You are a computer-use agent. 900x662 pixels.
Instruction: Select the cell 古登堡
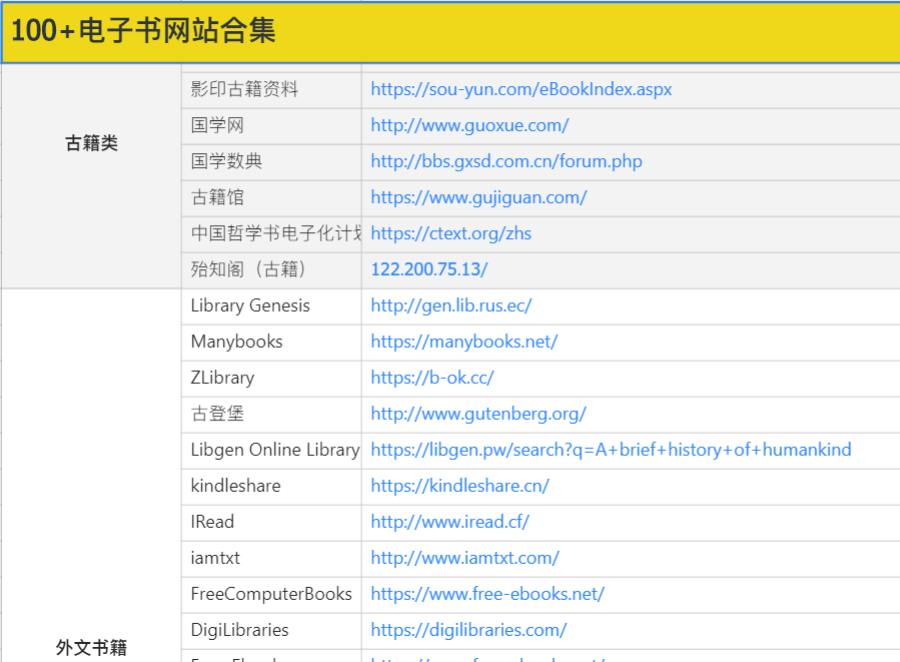(x=271, y=414)
